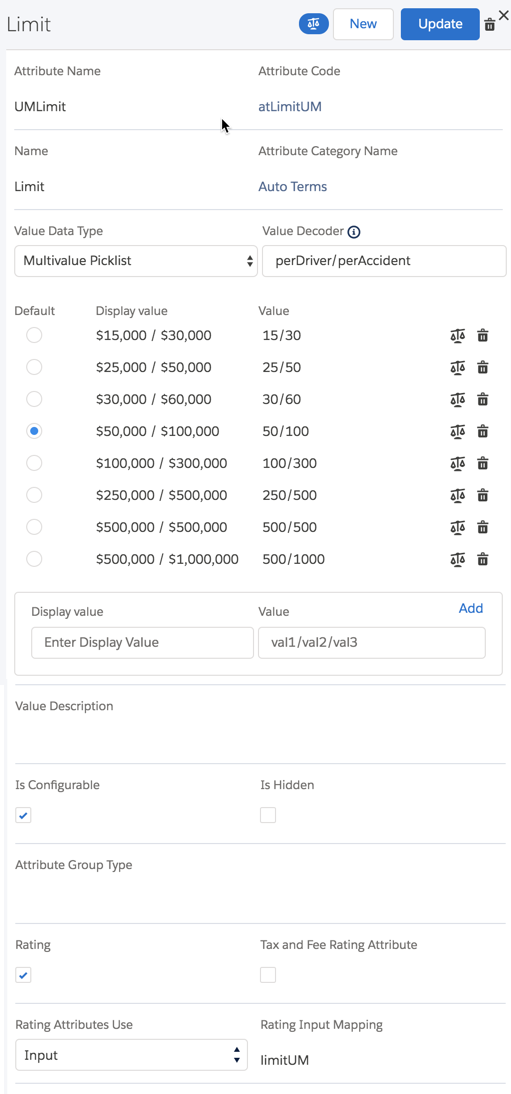
Task: Set $30,000 / $60,000 as default
Action: click(x=34, y=399)
